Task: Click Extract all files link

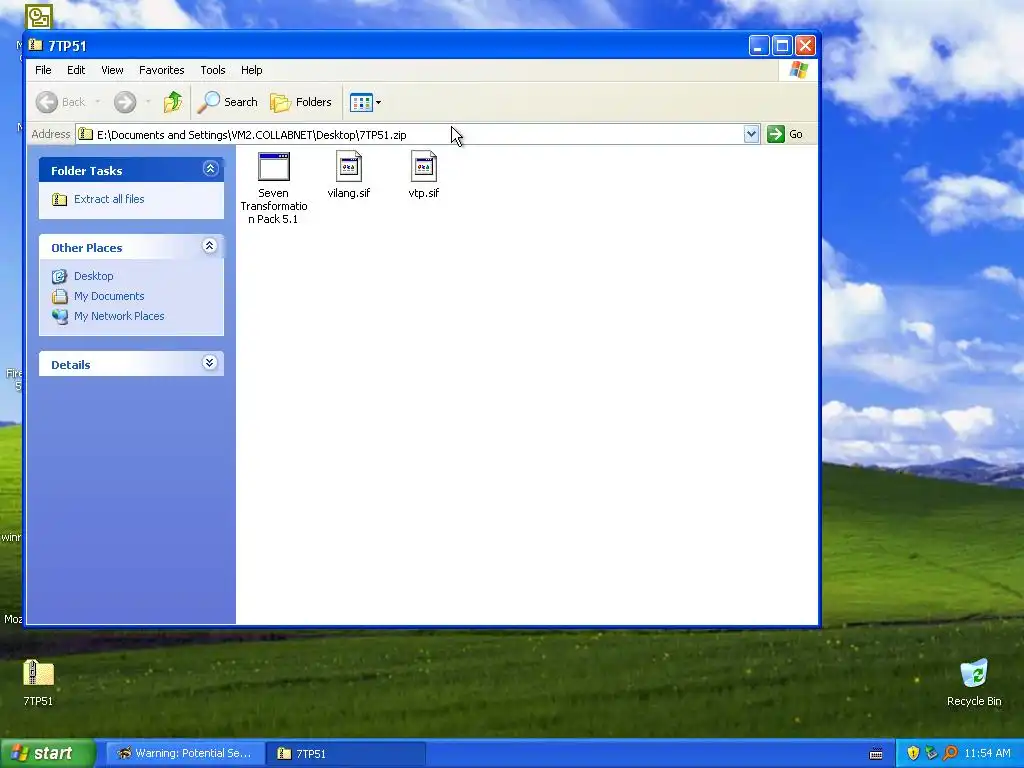Action: [109, 199]
